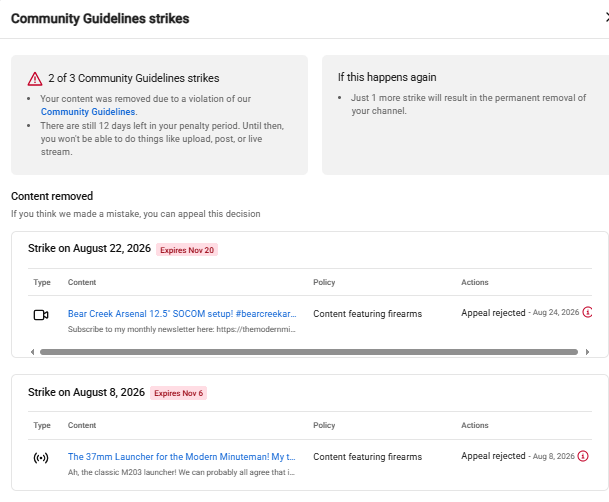
Task: Close the Community Guidelines strikes dialog
Action: pos(606,17)
